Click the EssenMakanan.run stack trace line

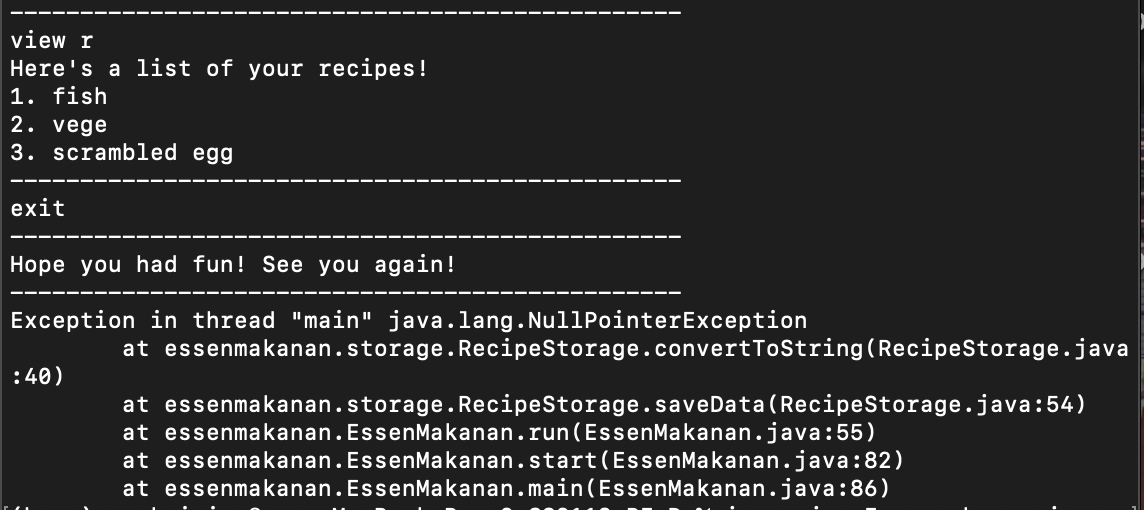(x=499, y=433)
